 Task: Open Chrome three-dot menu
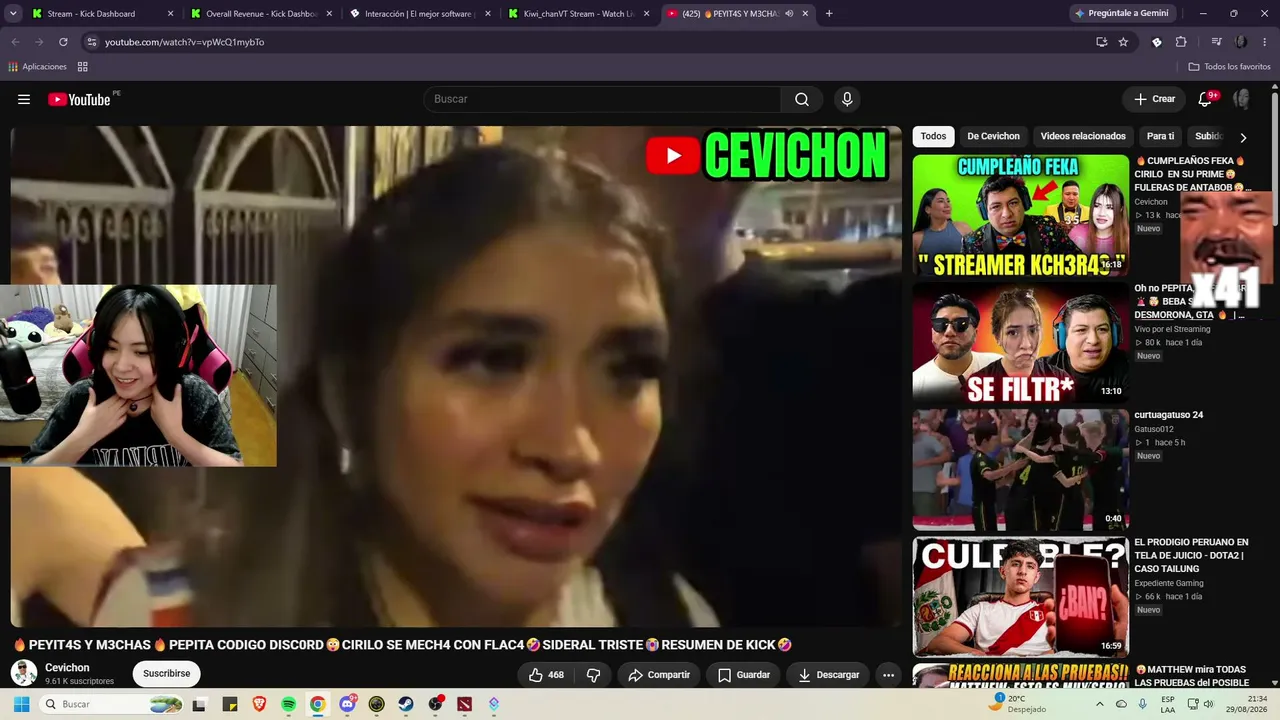[1265, 42]
